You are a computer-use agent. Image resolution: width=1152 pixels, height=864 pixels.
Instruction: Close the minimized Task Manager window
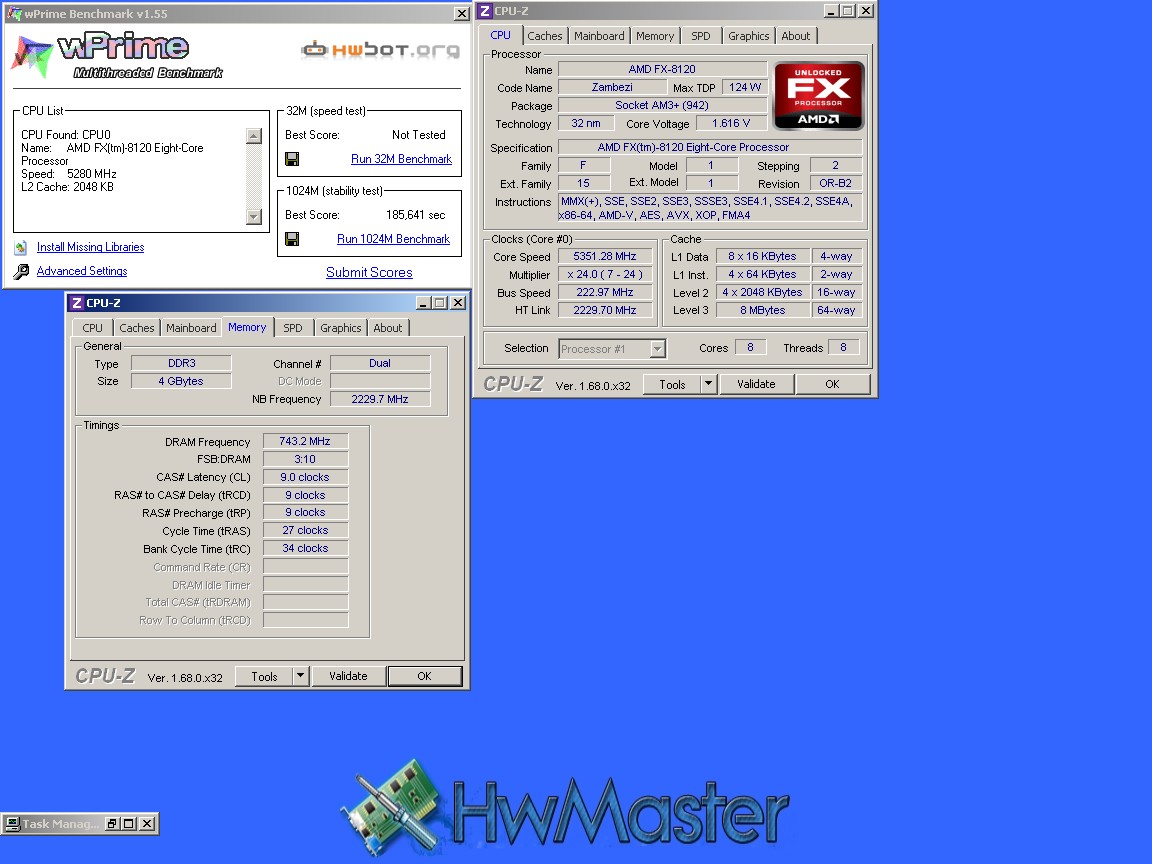coord(147,824)
